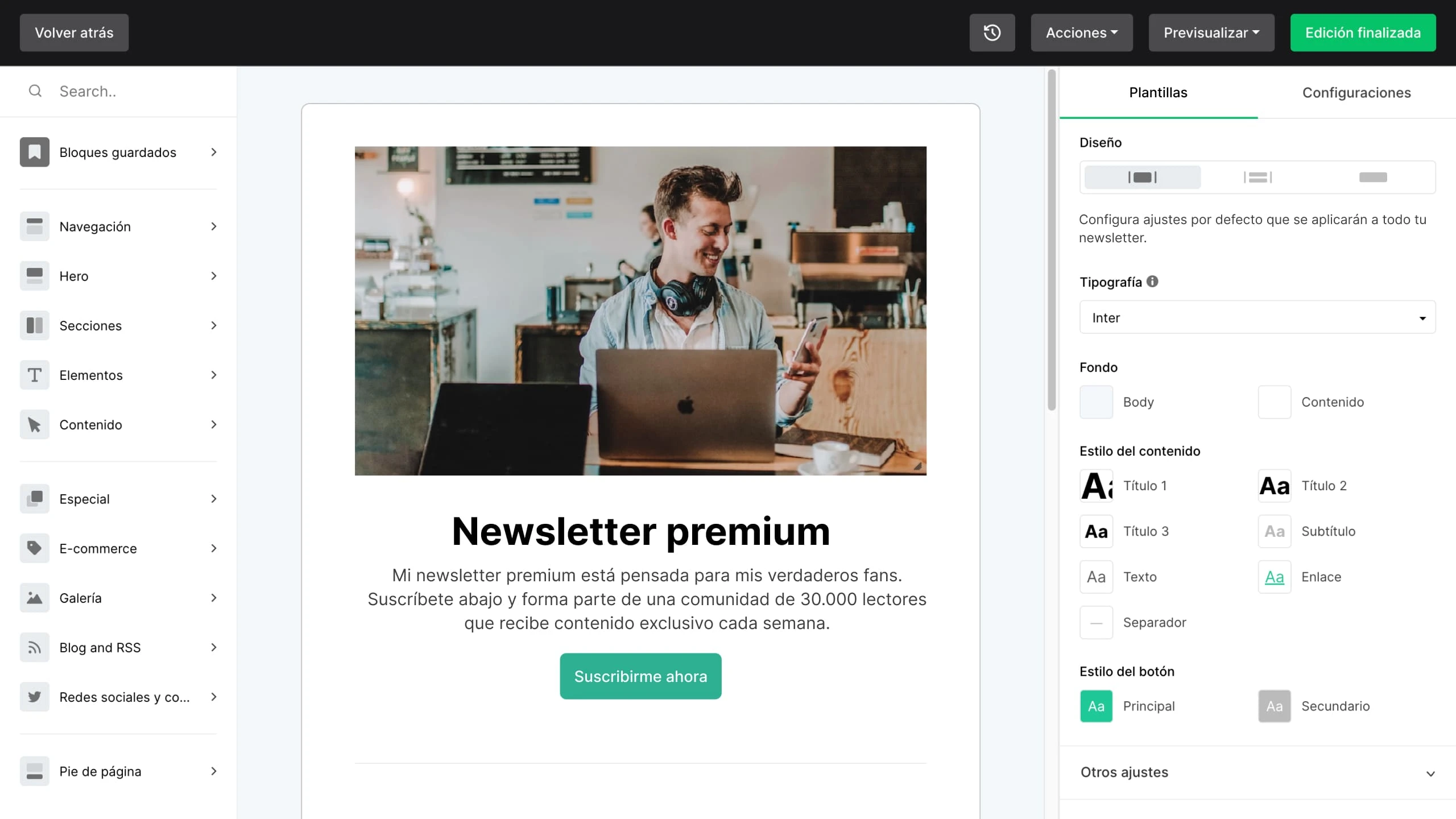
Task: Expand the Navegación blocks category
Action: click(118, 226)
